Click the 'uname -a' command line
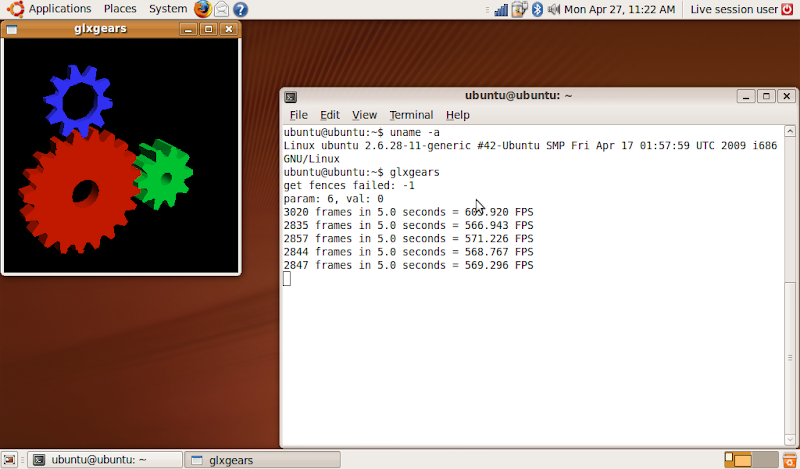800x469 pixels. point(362,133)
